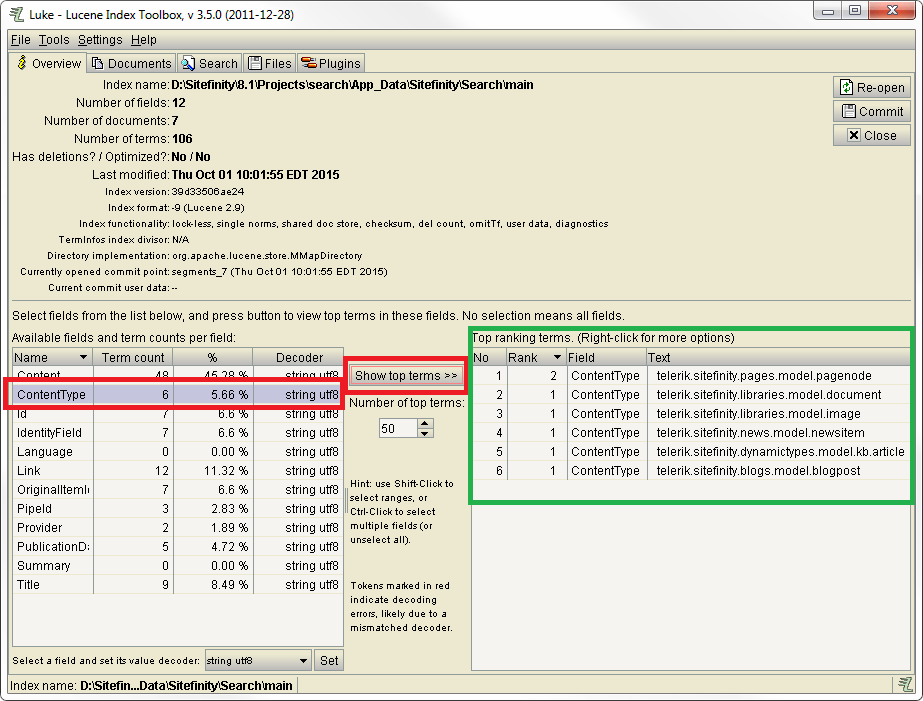Click the Re-open index icon button

point(847,88)
